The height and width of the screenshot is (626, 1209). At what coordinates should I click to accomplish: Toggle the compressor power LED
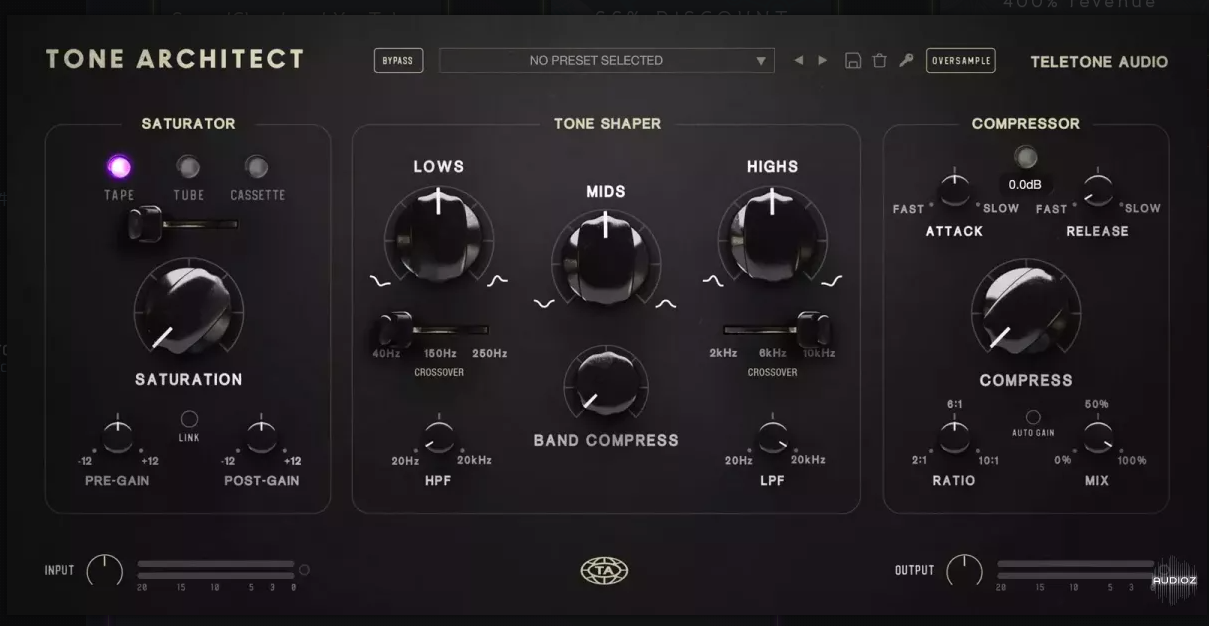pos(1025,157)
